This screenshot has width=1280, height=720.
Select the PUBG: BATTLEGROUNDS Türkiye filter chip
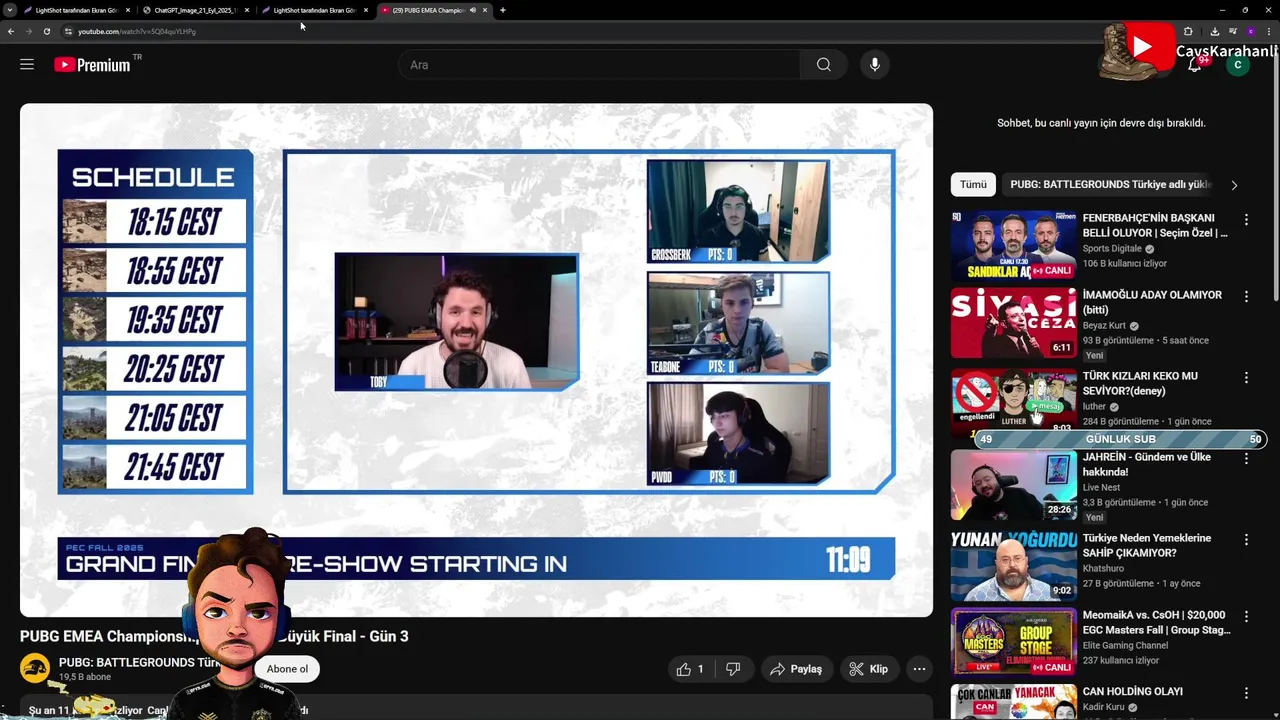(1110, 184)
